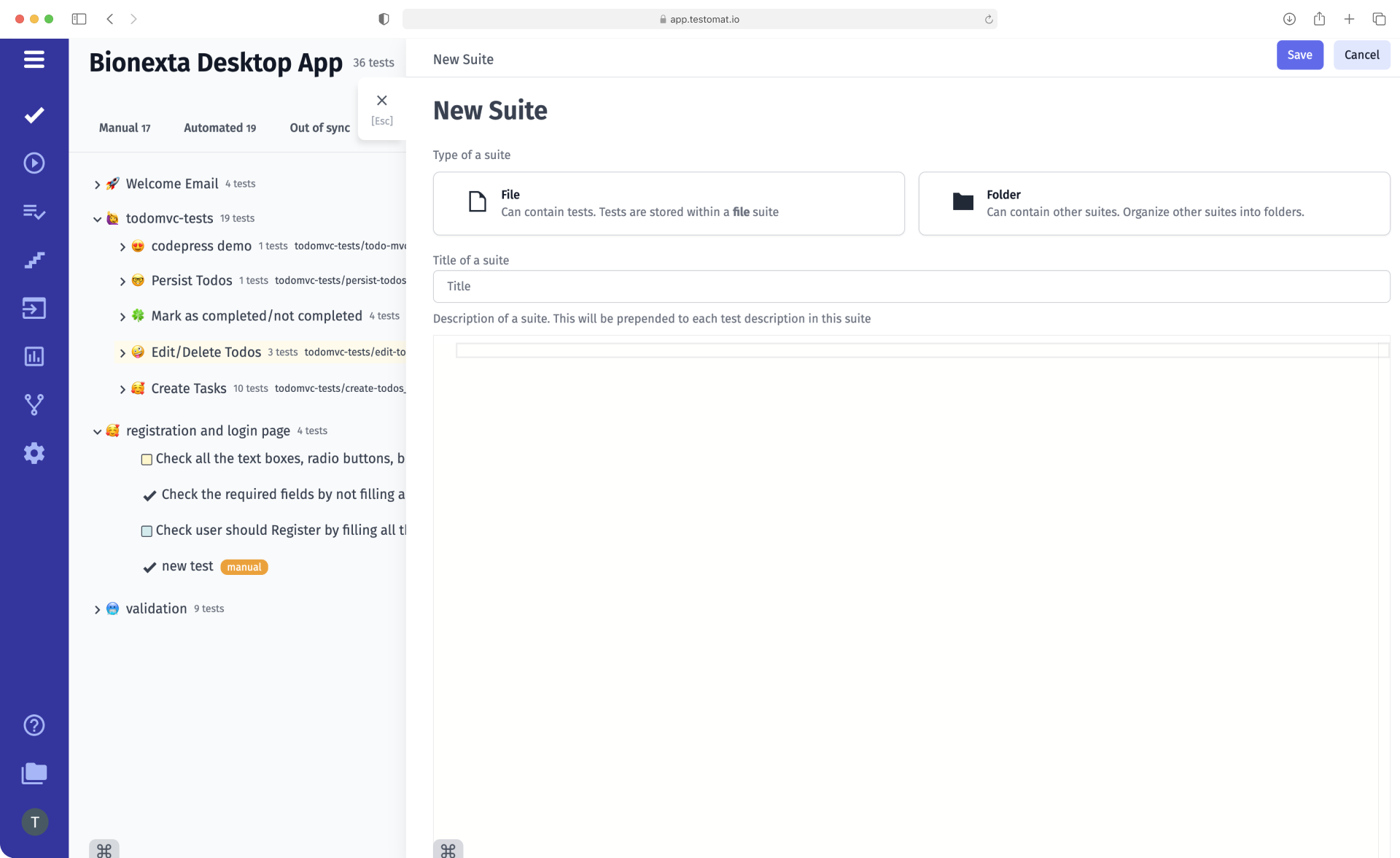The height and width of the screenshot is (858, 1400).
Task: Select the Tests checkmark icon in sidebar
Action: point(34,115)
